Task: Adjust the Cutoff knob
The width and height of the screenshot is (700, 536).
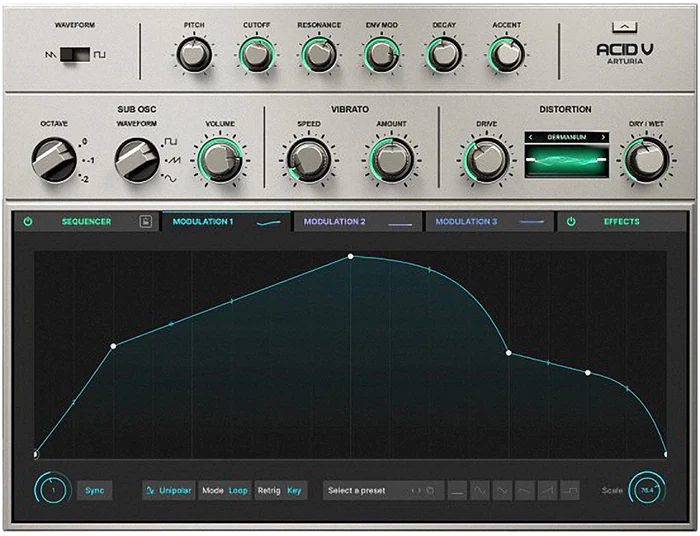Action: tap(257, 54)
